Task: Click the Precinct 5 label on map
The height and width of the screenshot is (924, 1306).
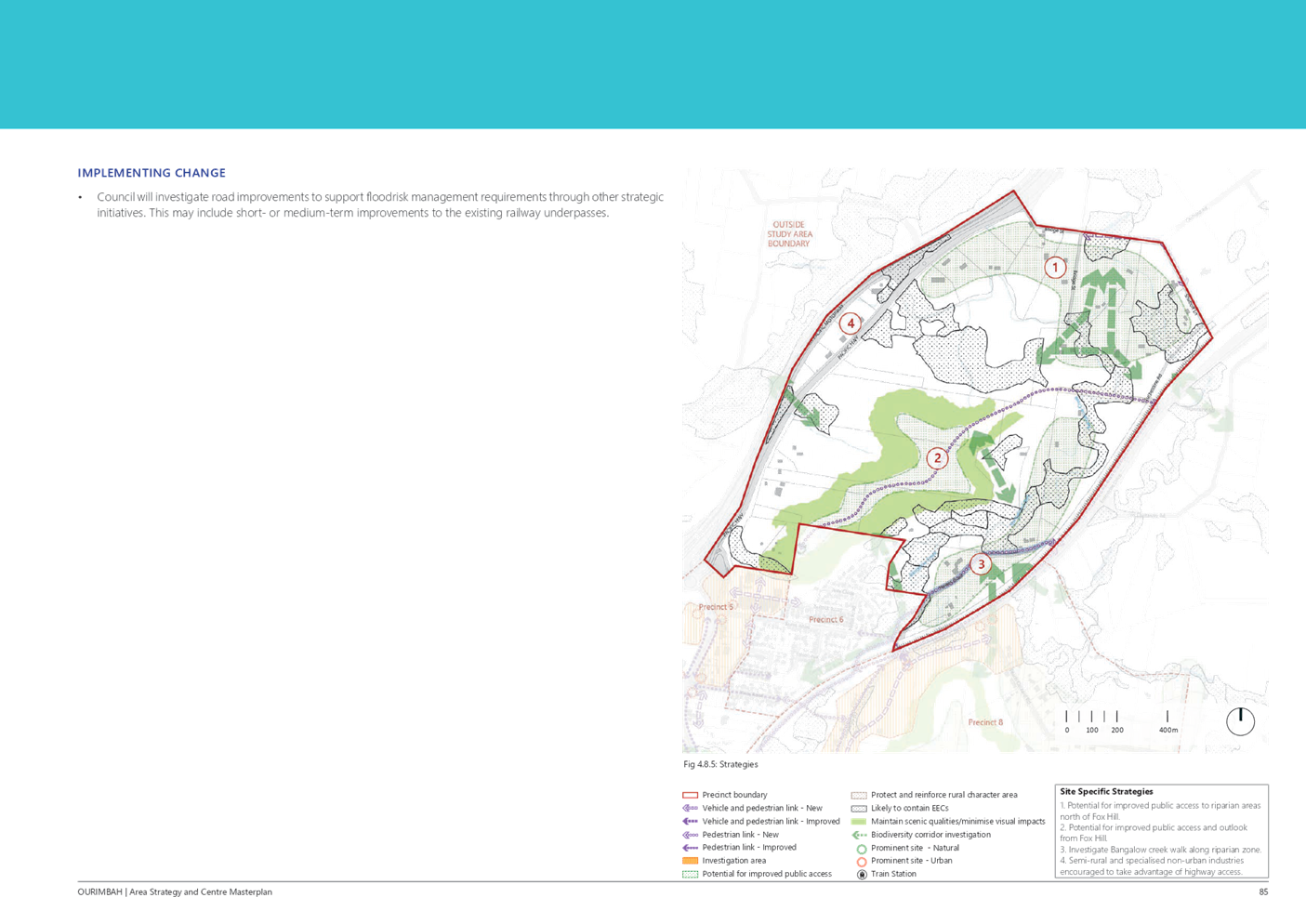Action: coord(716,607)
